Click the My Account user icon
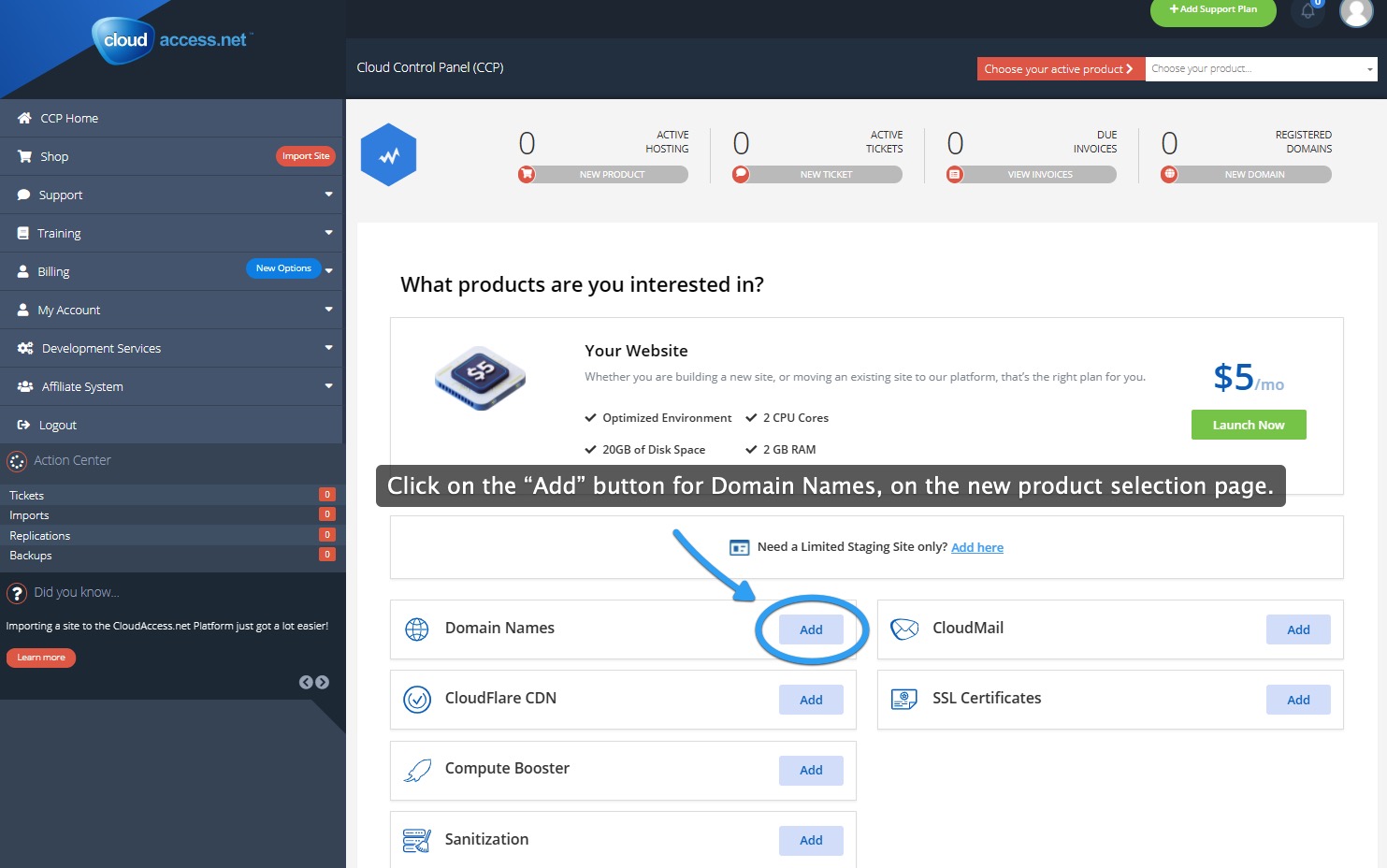 pos(23,310)
